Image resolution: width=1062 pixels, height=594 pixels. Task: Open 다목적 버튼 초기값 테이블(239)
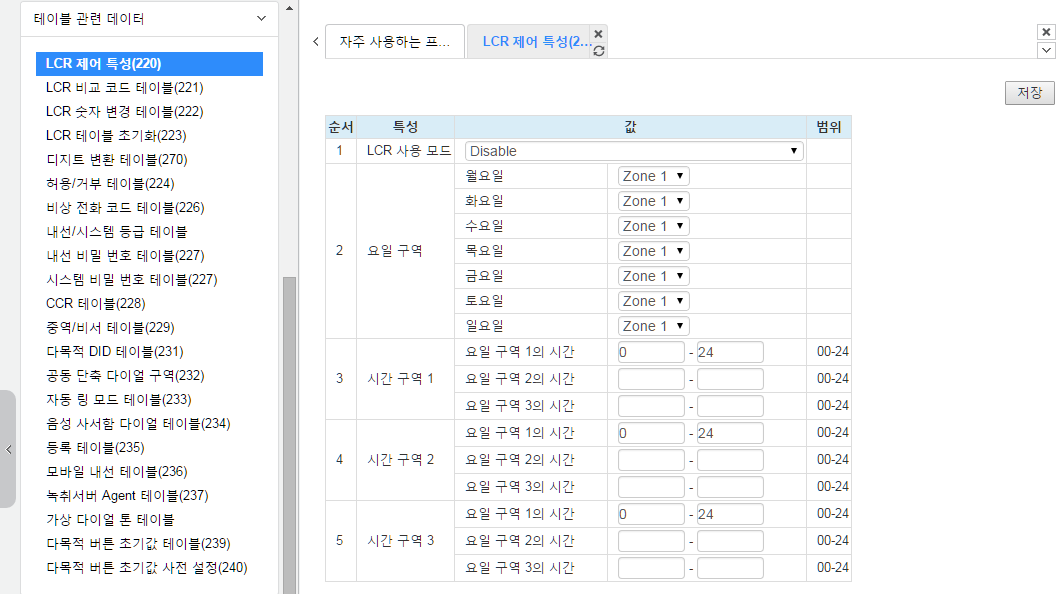[138, 544]
